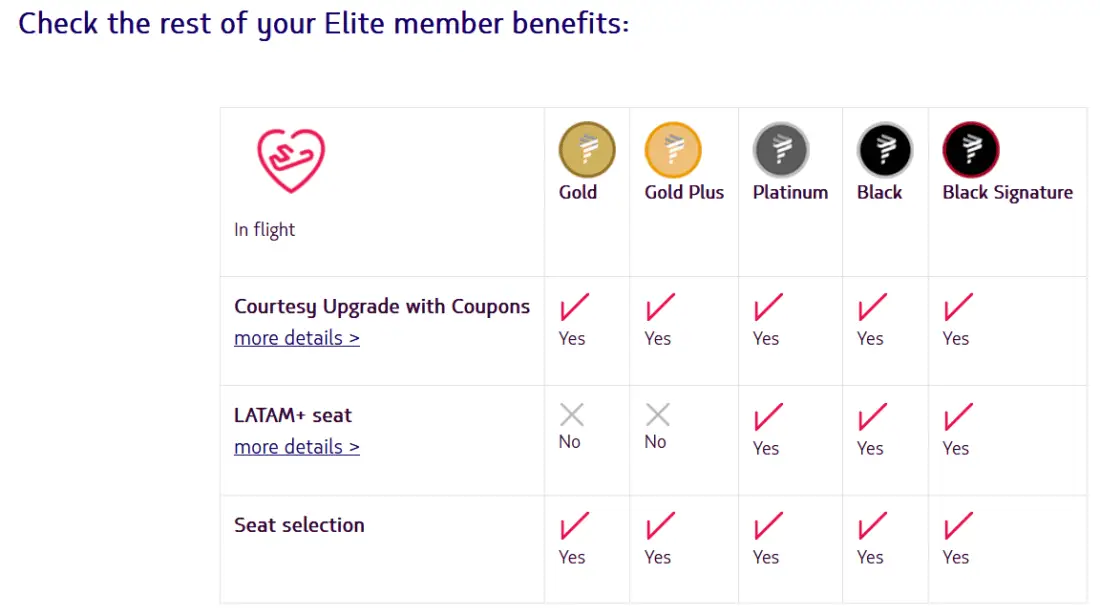Click the Platinum tier badge icon
Viewport: 1100px width, 616px height.
[781, 150]
